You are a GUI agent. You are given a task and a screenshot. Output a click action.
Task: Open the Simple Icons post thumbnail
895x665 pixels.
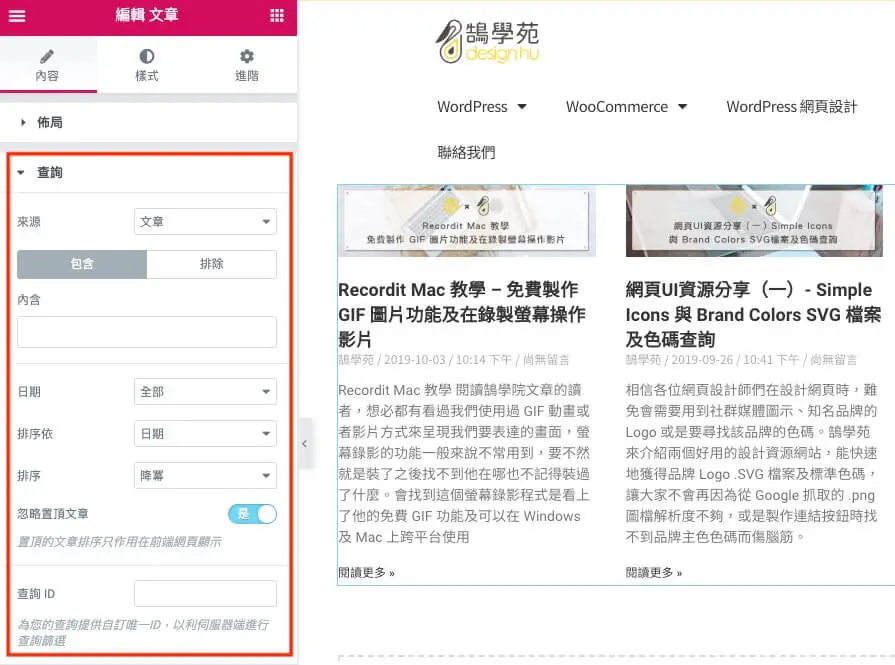754,221
